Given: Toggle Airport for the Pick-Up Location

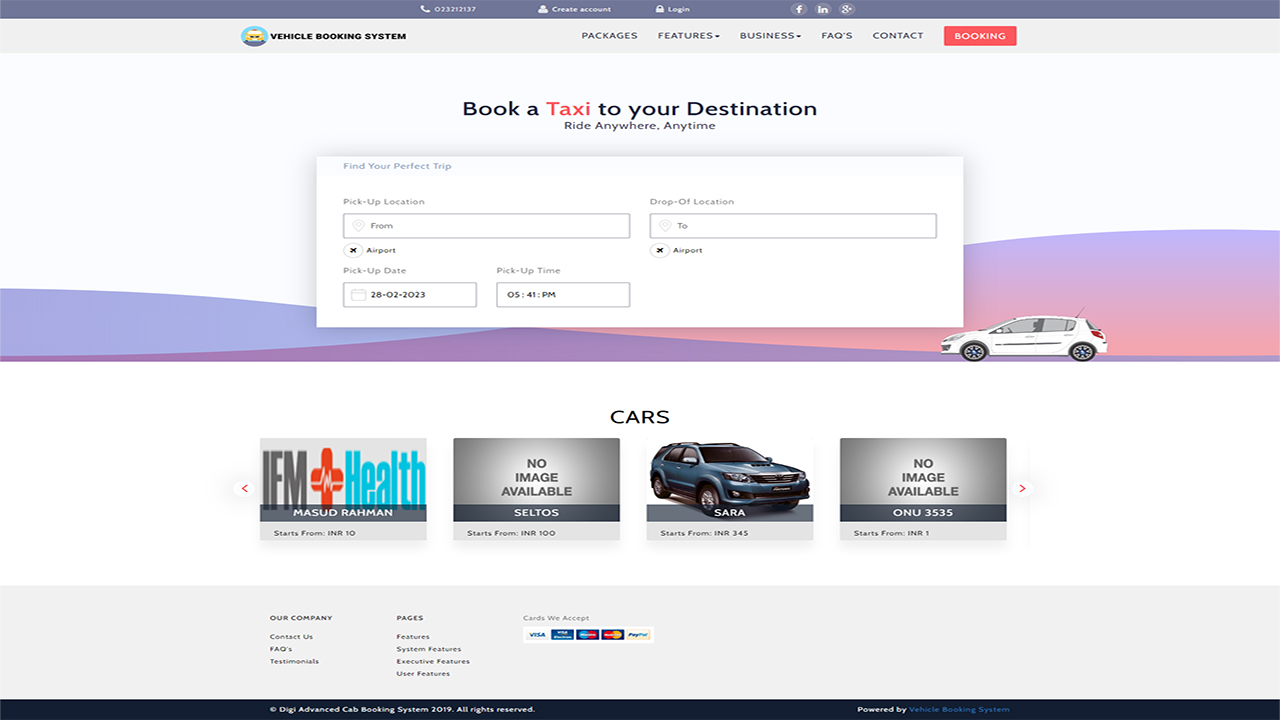Looking at the screenshot, I should pyautogui.click(x=352, y=250).
